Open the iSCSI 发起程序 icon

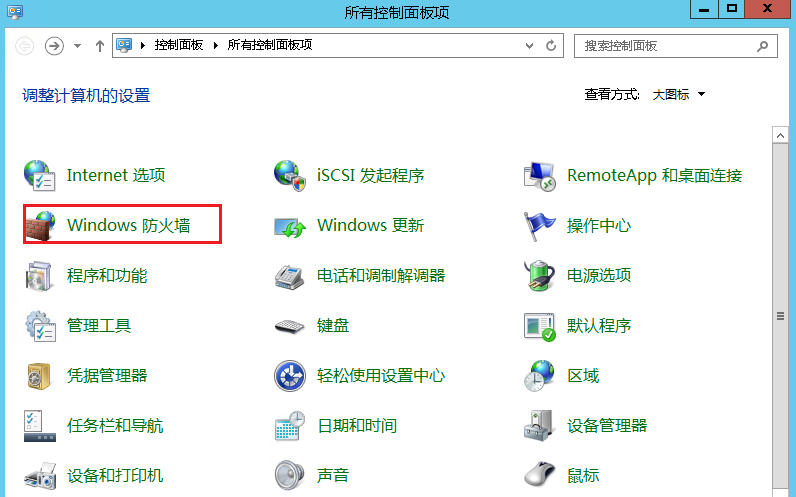[x=290, y=175]
